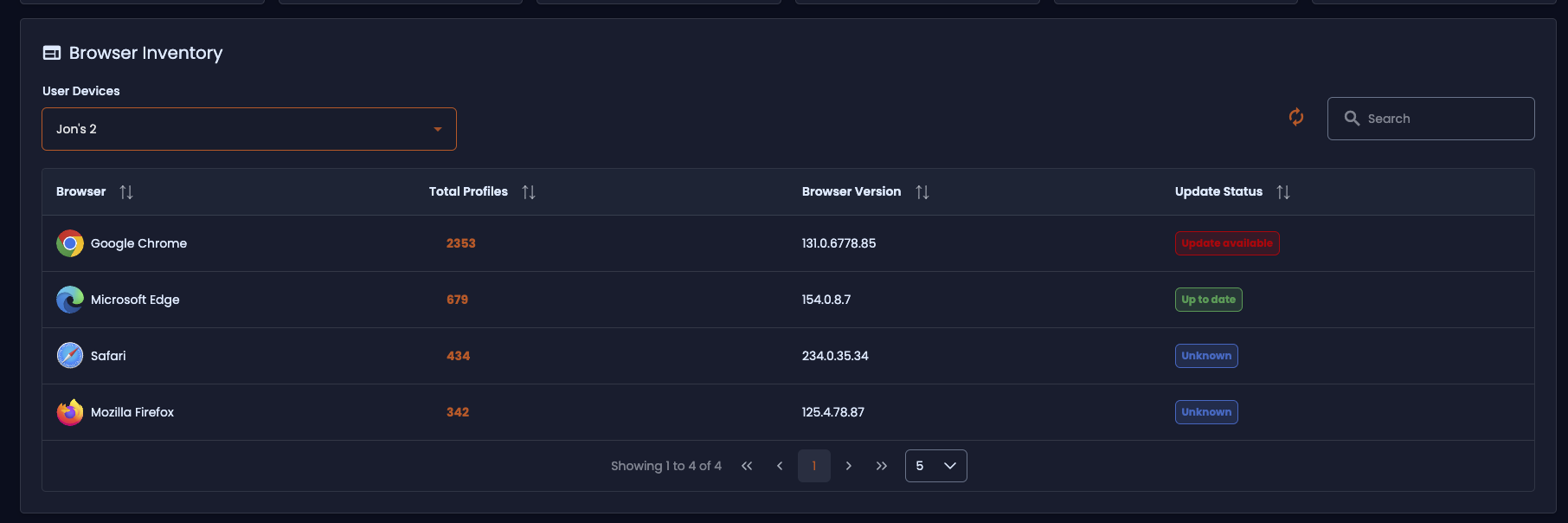Click the Mozilla Firefox logo icon
Screen dimensions: 1568x523
(x=70, y=412)
